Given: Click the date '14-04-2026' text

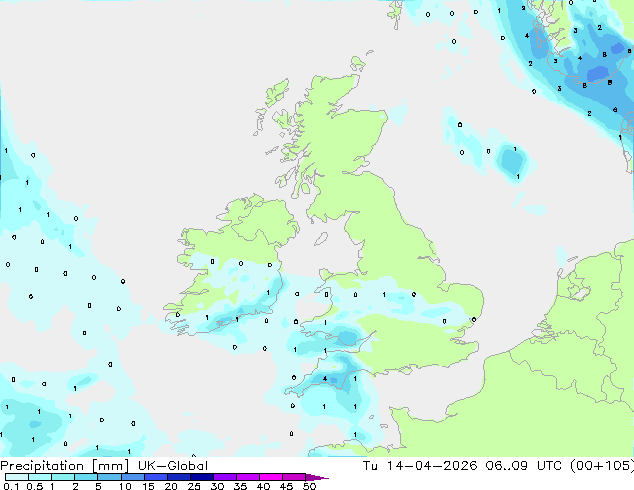Looking at the screenshot, I should coord(432,466).
